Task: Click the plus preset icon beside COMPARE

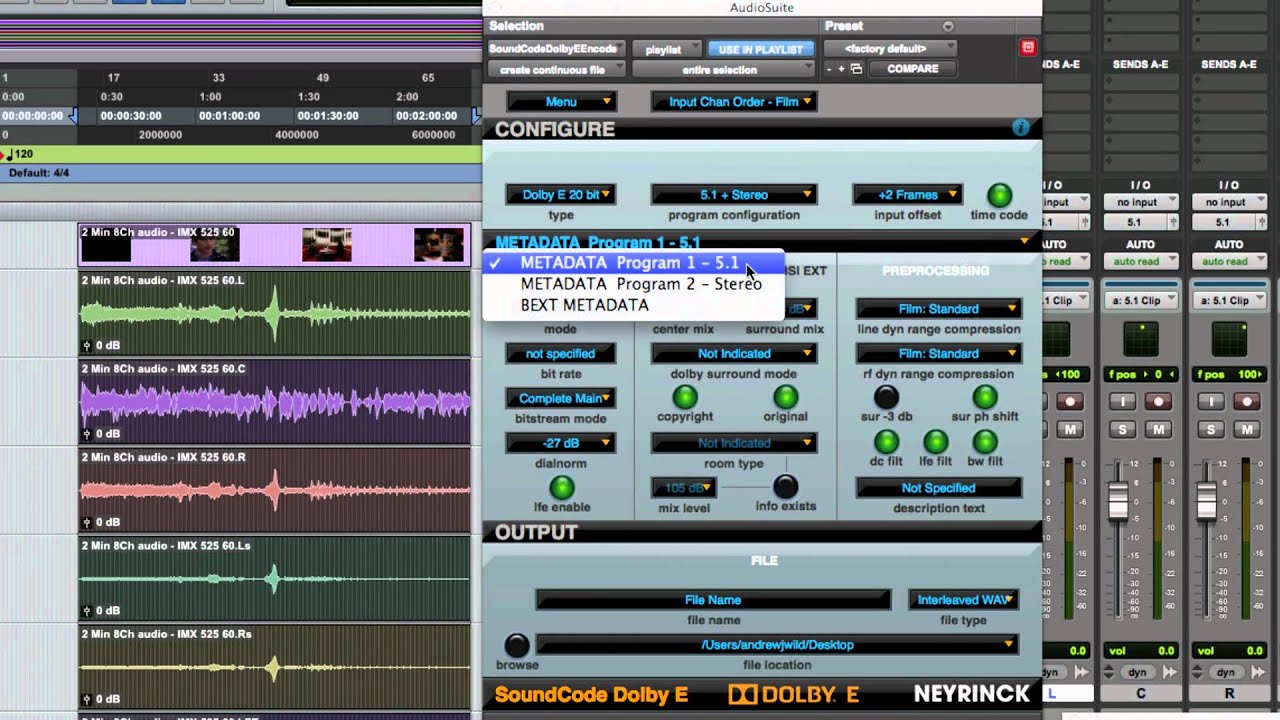Action: (x=842, y=69)
